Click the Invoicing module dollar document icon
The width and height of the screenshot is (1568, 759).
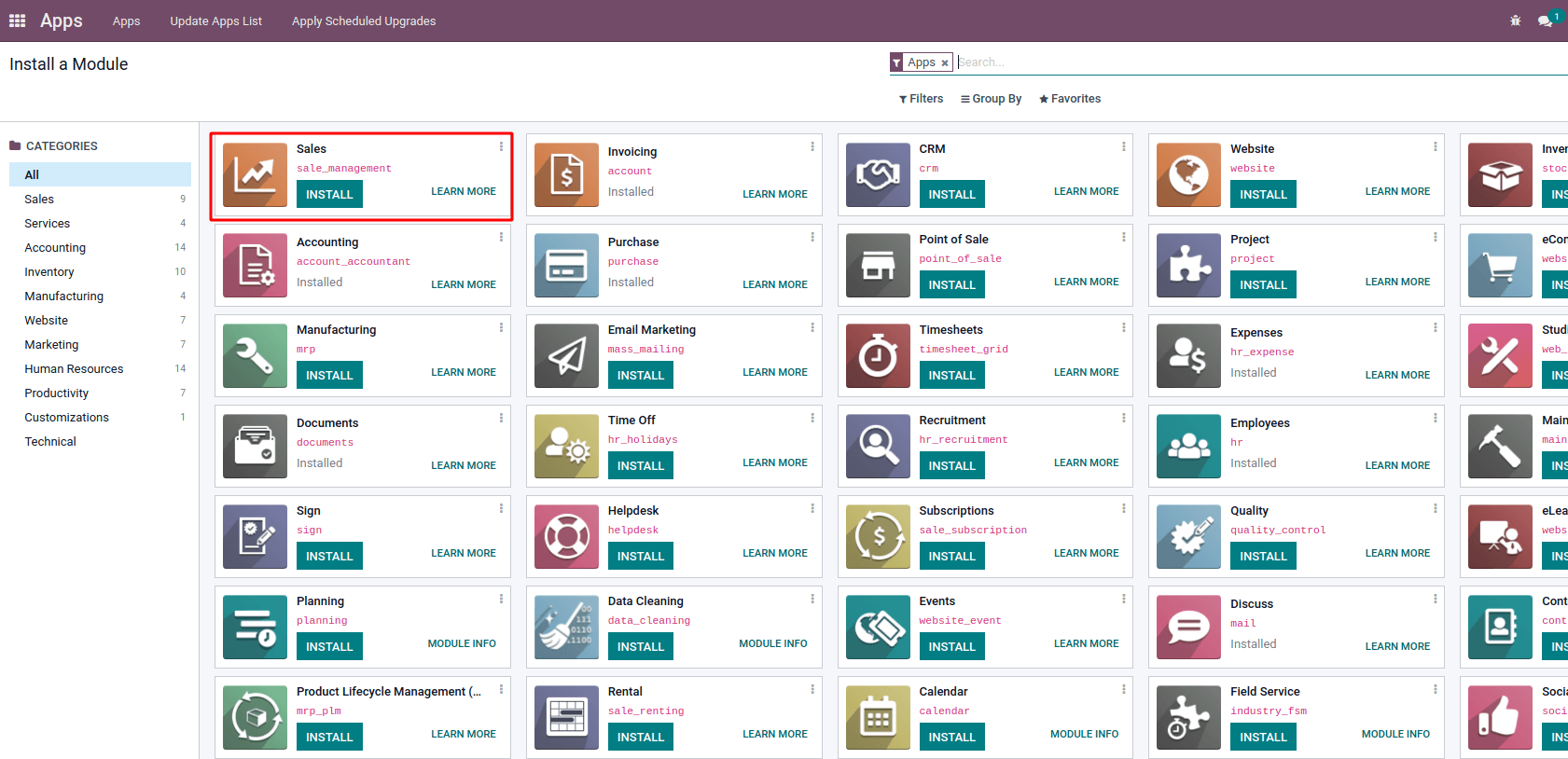(567, 174)
